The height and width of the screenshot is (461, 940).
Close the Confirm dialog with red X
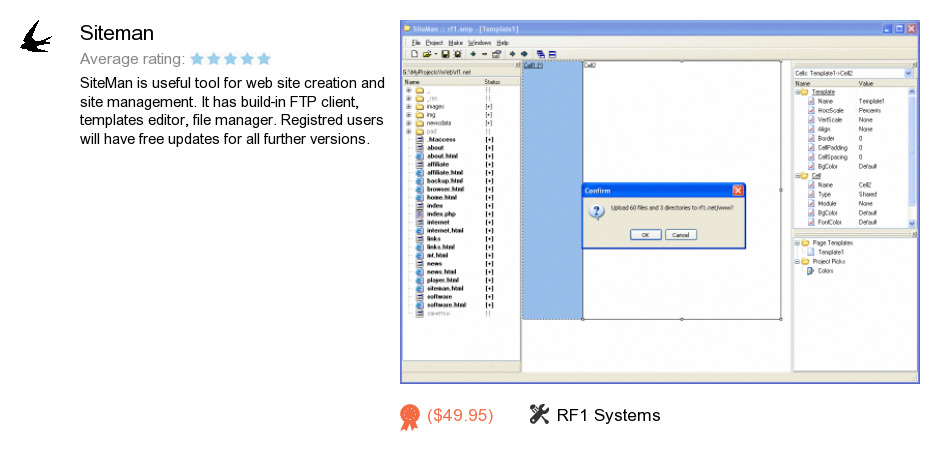coord(738,191)
